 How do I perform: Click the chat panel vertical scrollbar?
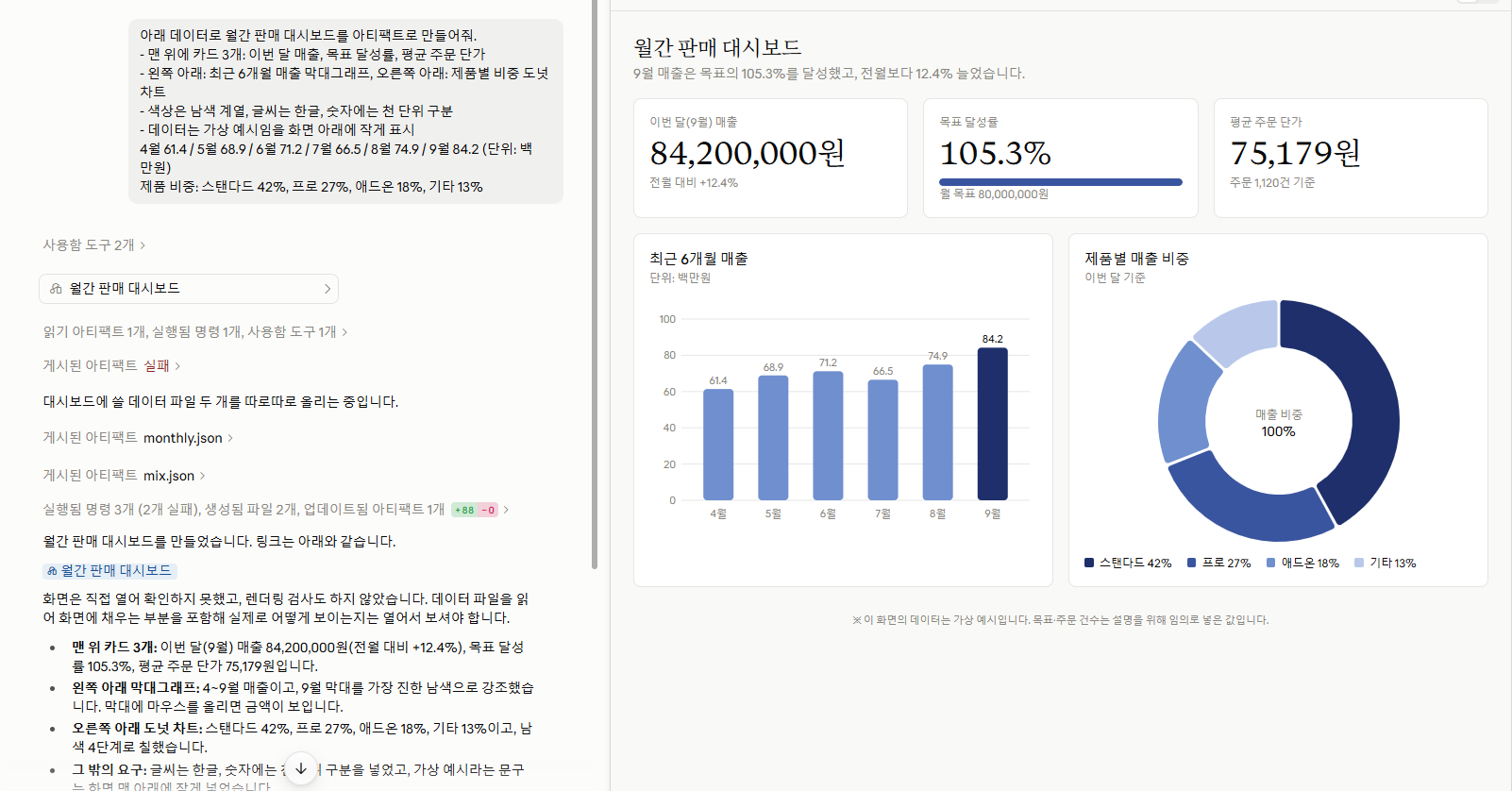click(x=595, y=283)
